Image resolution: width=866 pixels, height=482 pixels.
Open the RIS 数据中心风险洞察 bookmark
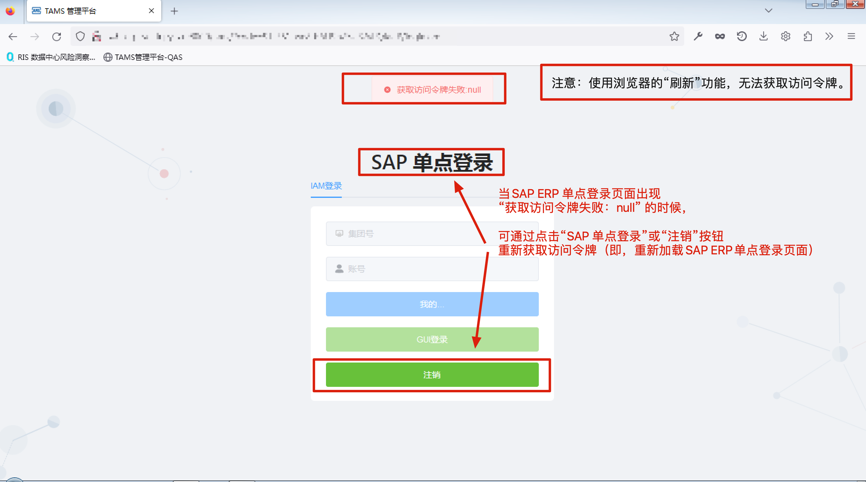(x=50, y=57)
